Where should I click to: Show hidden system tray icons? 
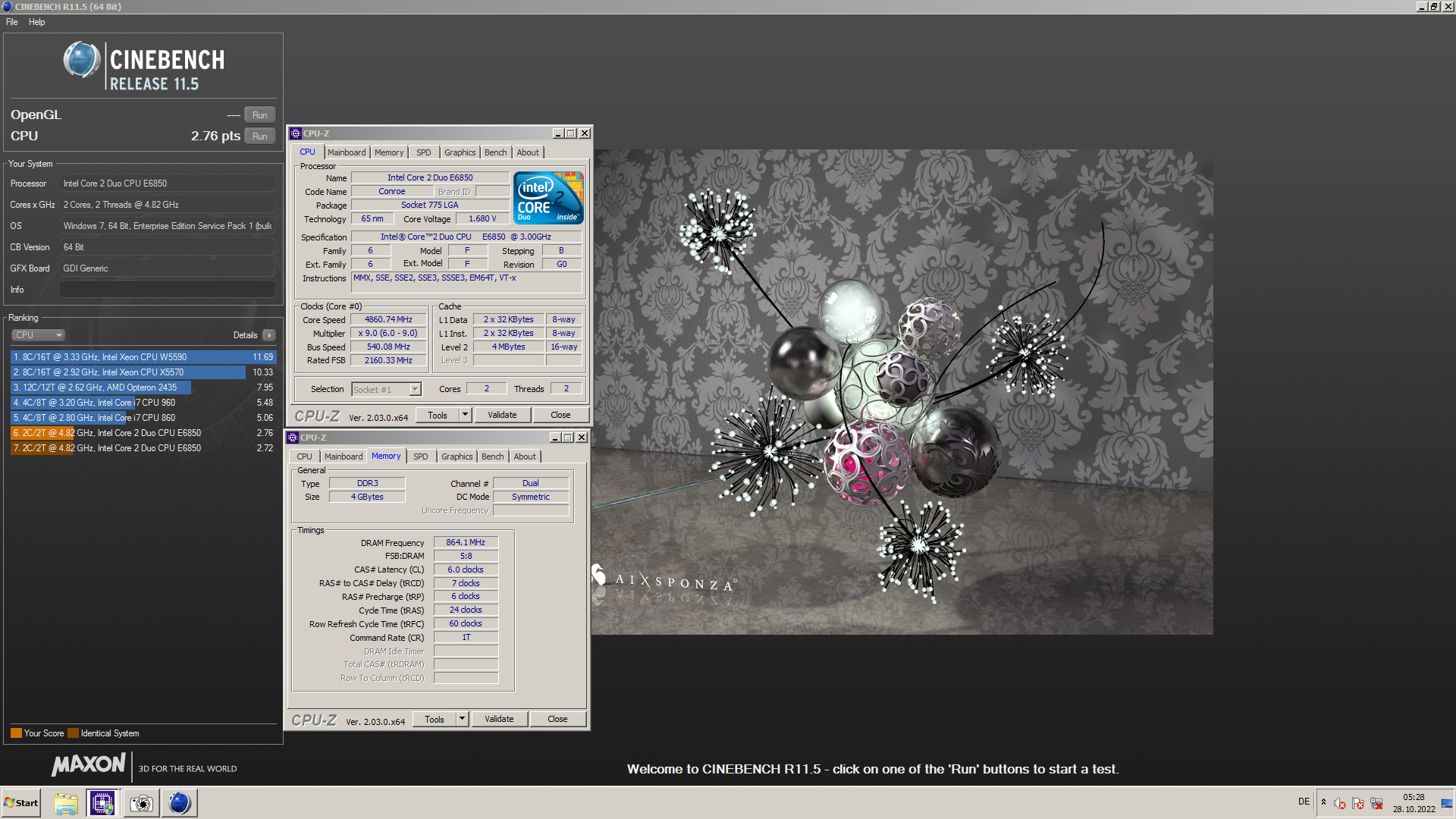click(x=1323, y=802)
